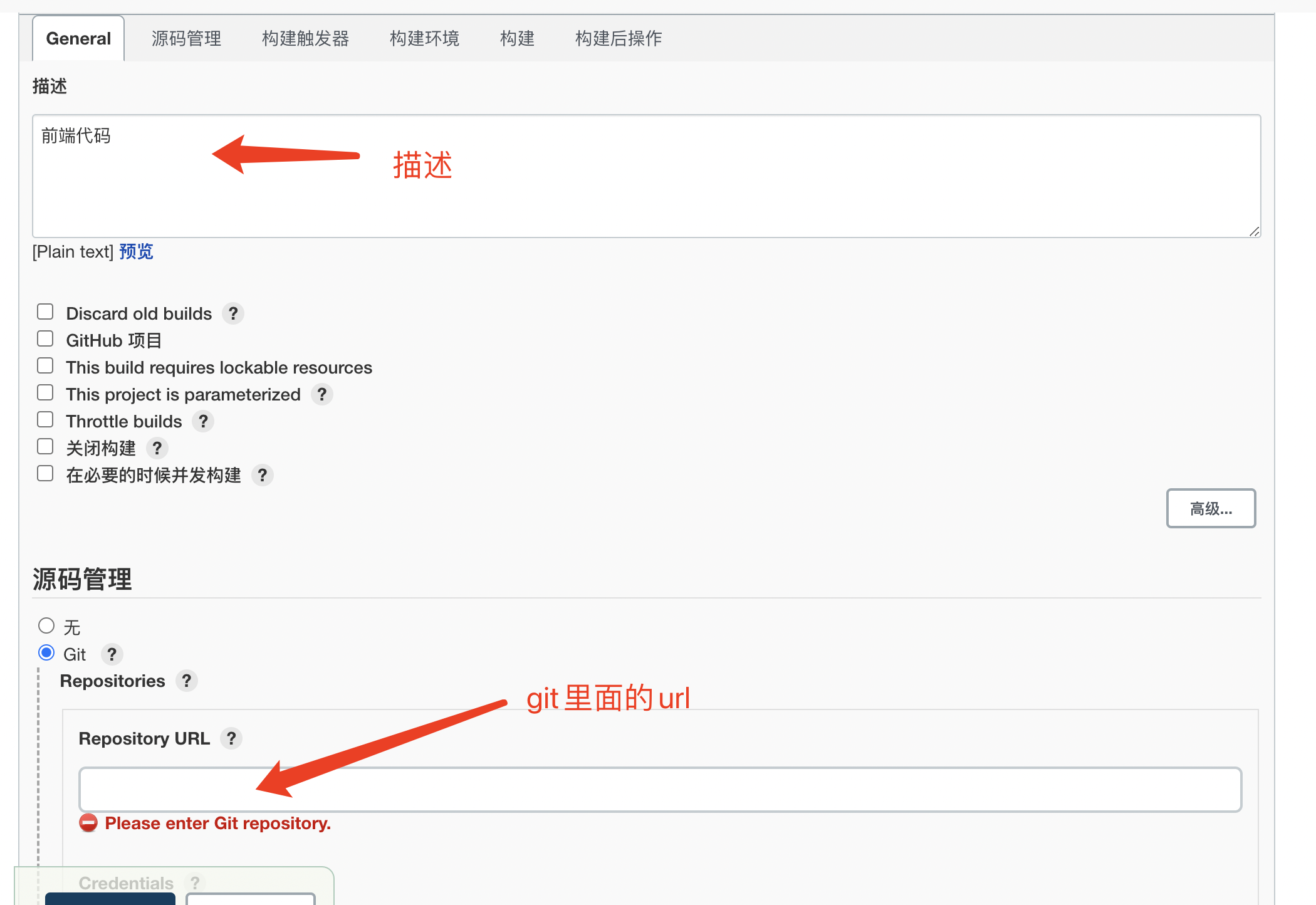Check the GitHub 项目 checkbox
Viewport: 1316px width, 905px height.
(45, 339)
